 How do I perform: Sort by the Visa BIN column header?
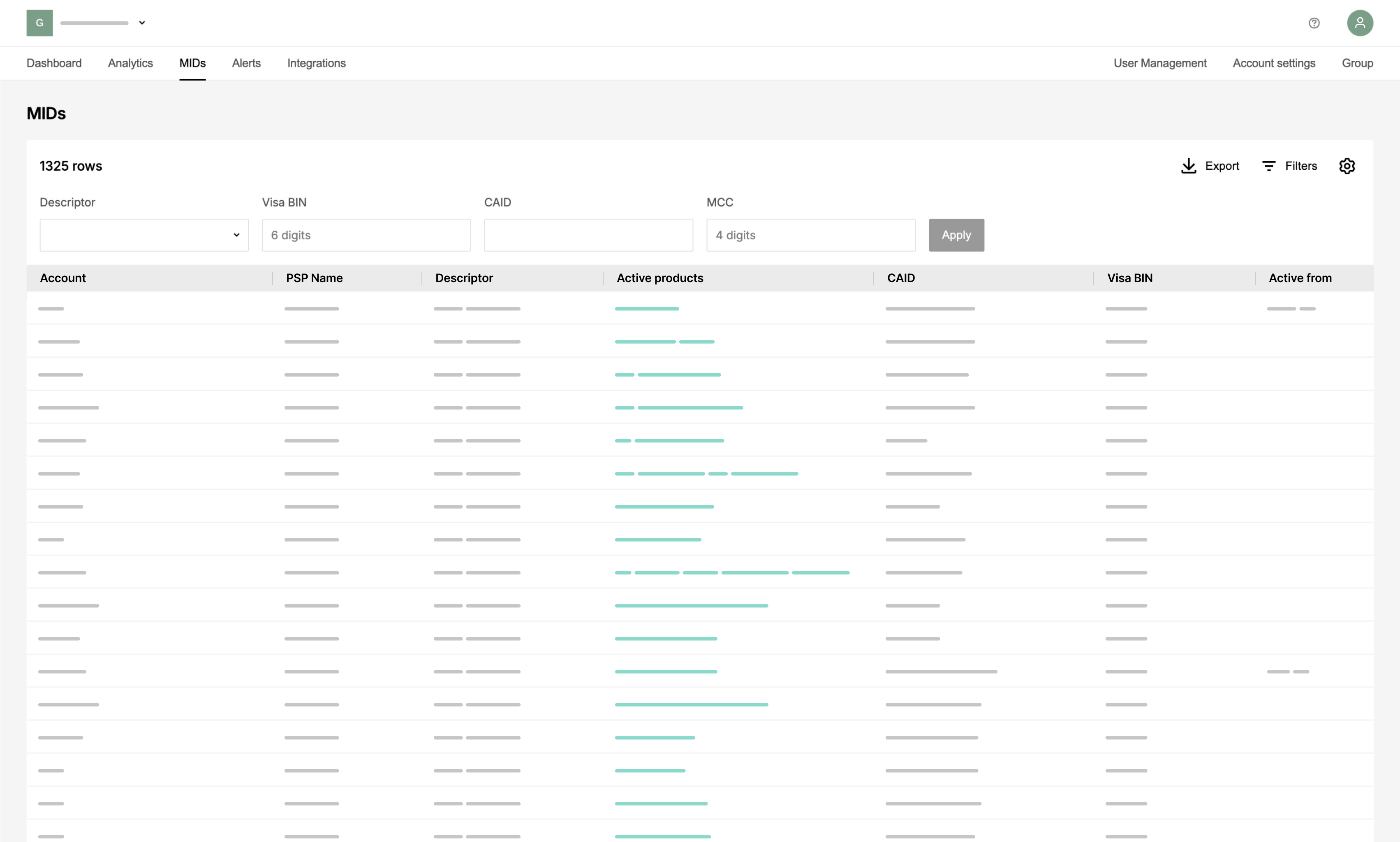[x=1129, y=278]
